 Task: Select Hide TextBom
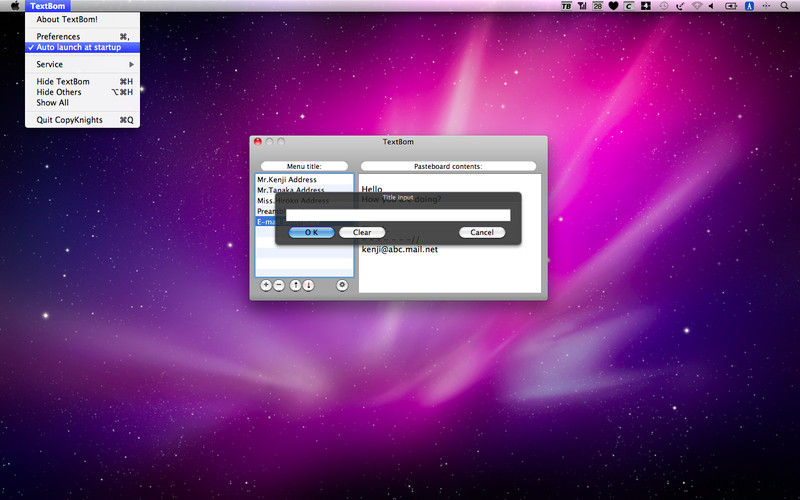(82, 82)
